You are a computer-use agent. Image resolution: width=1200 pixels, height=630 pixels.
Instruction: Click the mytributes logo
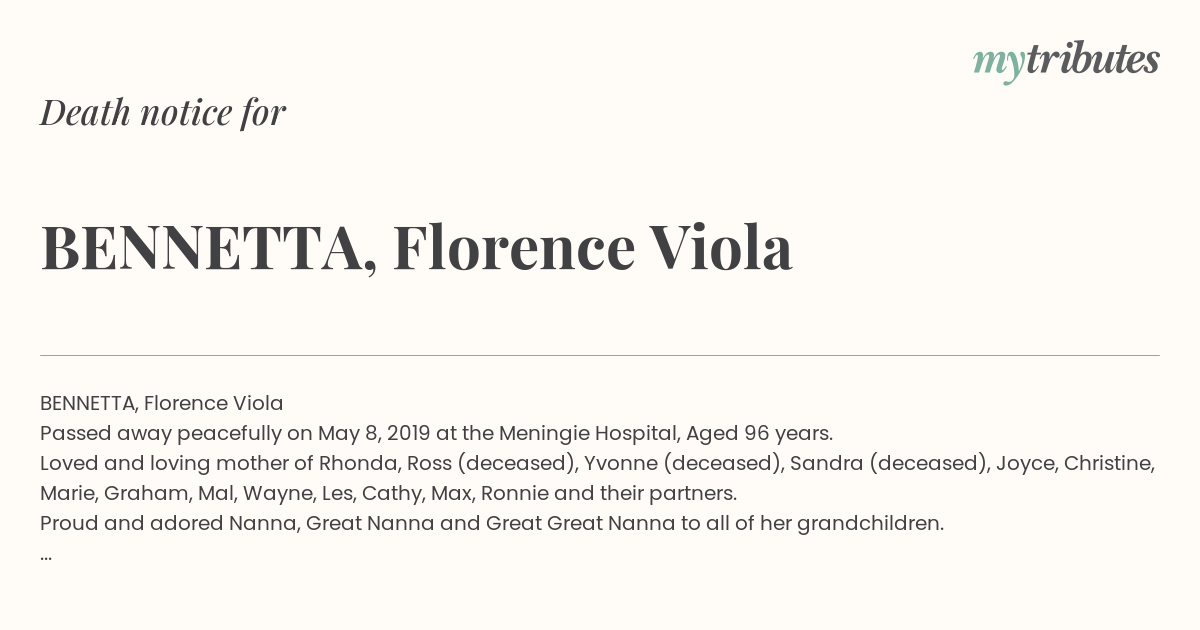[x=1066, y=61]
